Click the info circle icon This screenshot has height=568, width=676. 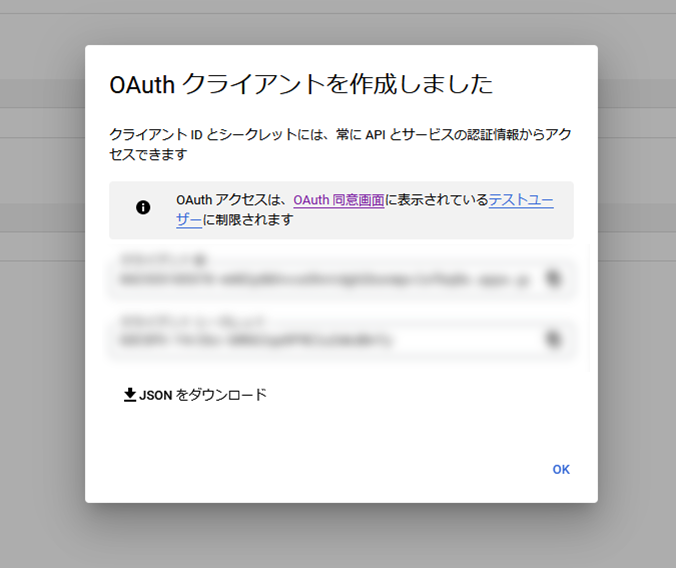tap(143, 207)
